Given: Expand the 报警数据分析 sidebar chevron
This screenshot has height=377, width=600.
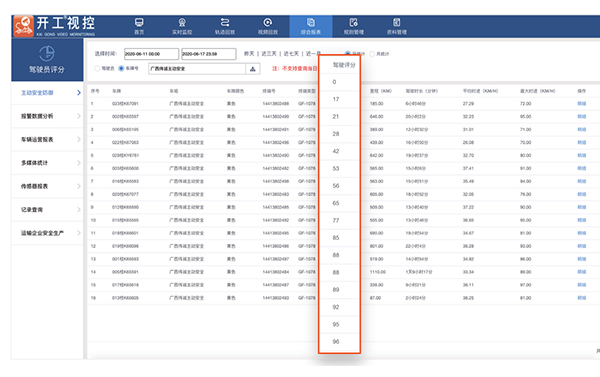Looking at the screenshot, I should point(79,116).
